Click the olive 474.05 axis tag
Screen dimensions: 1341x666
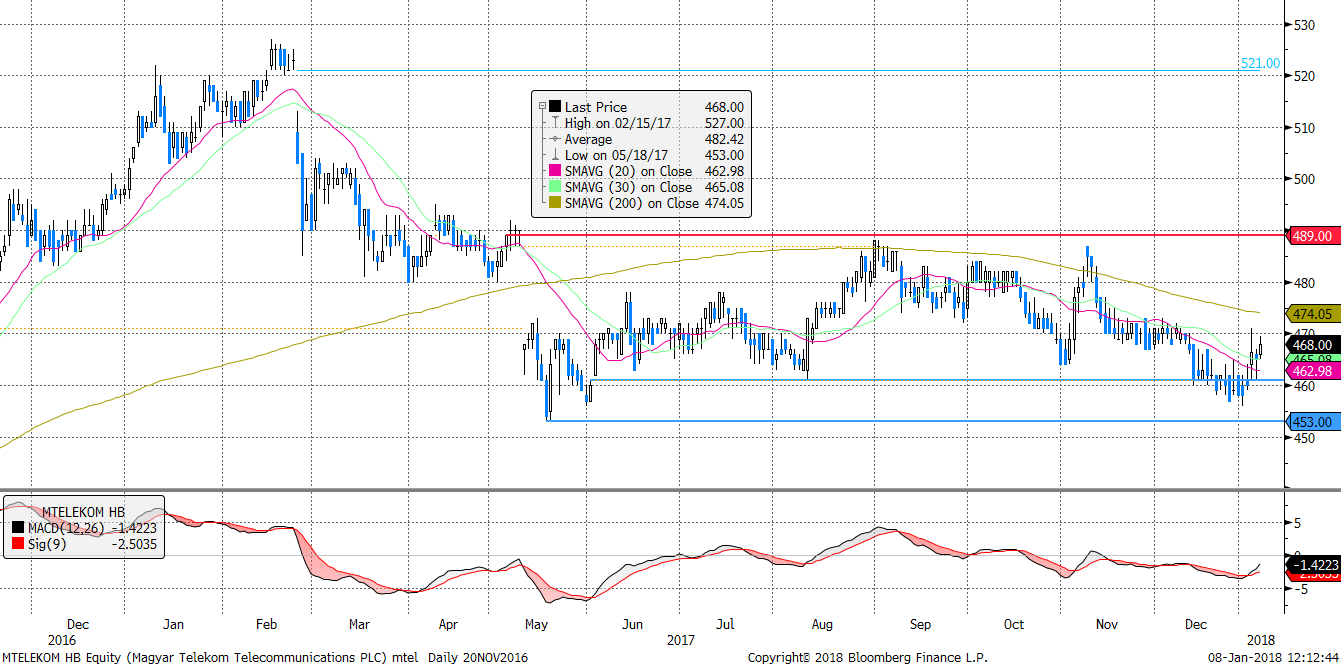[x=1311, y=314]
